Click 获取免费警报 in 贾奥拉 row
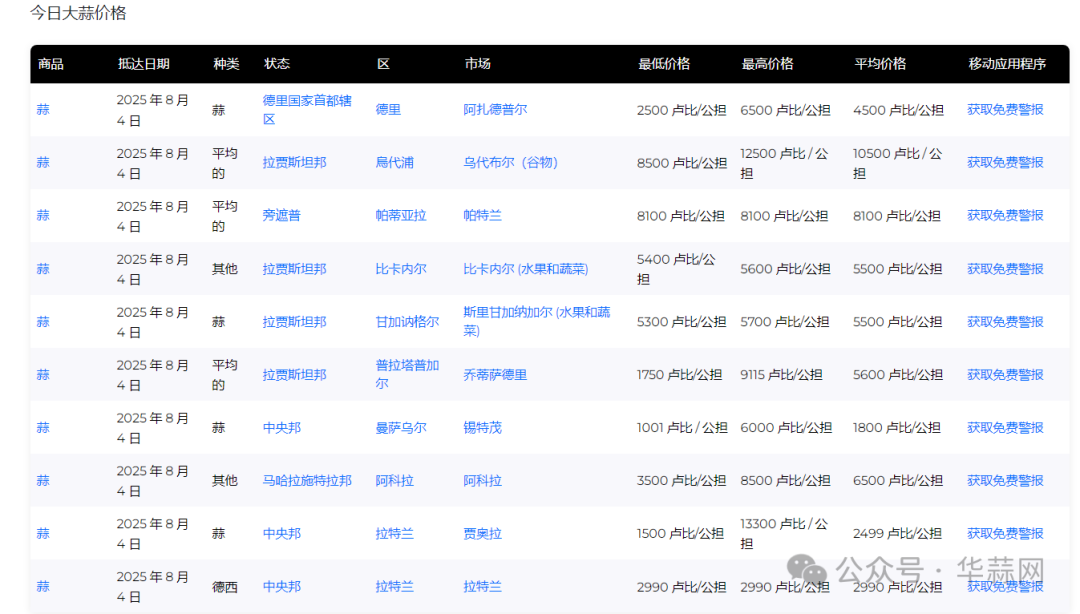The height and width of the screenshot is (614, 1080). [1005, 534]
